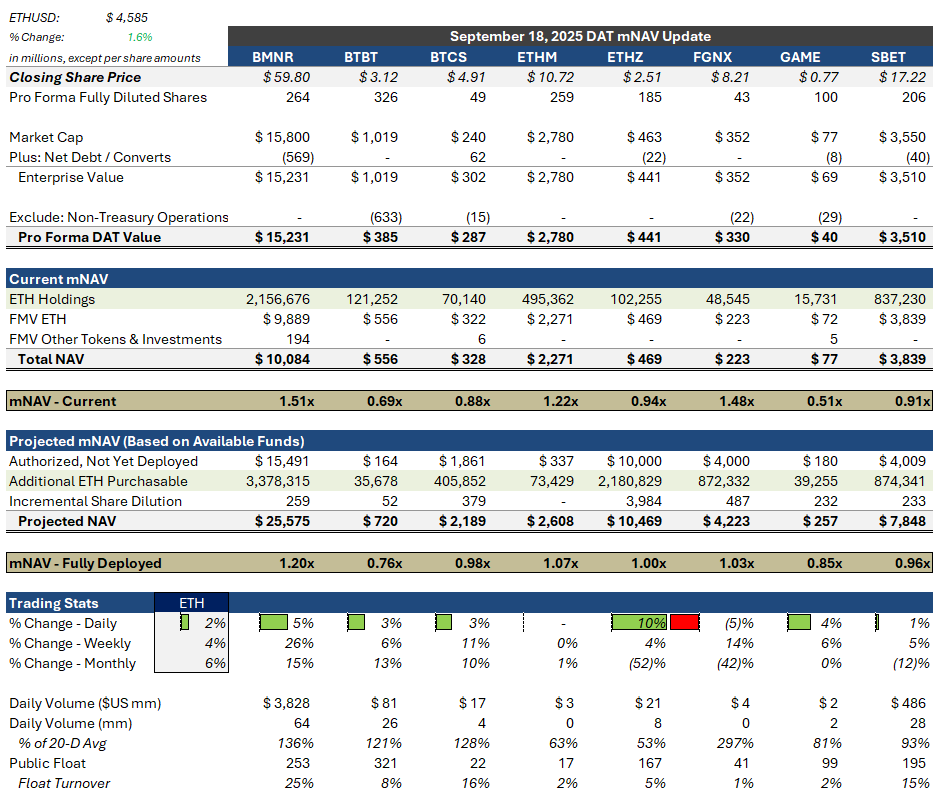
Task: Select BMNR weekly change 26%
Action: 299,643
